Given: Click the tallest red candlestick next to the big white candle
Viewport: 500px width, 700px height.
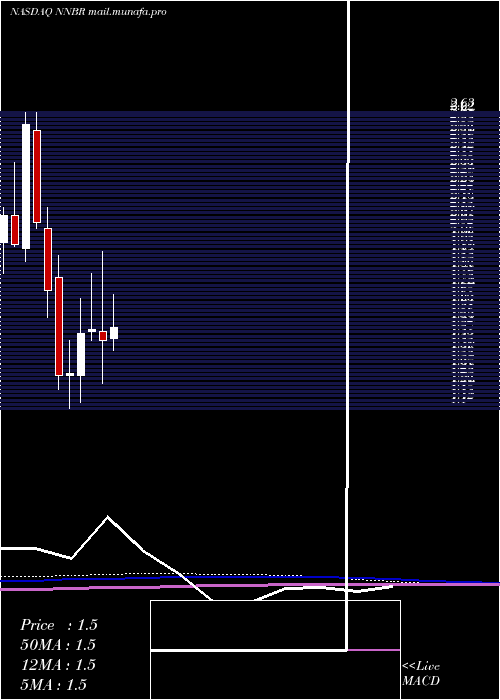Looking at the screenshot, I should click(x=37, y=176).
